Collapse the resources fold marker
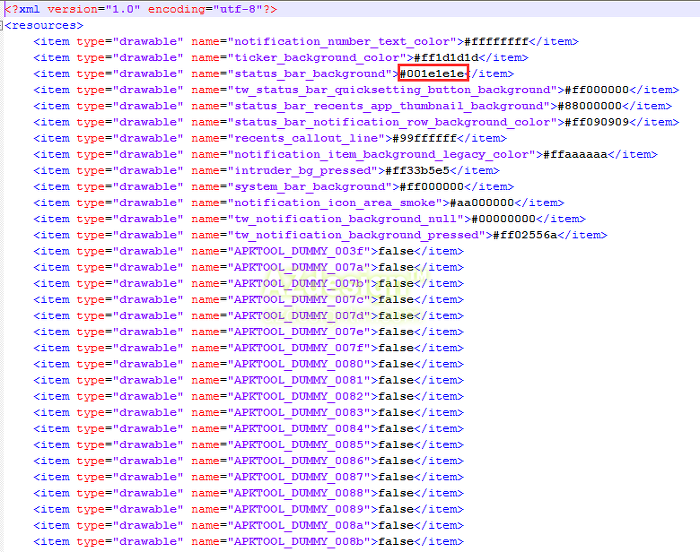The height and width of the screenshot is (552, 700). pos(1,25)
